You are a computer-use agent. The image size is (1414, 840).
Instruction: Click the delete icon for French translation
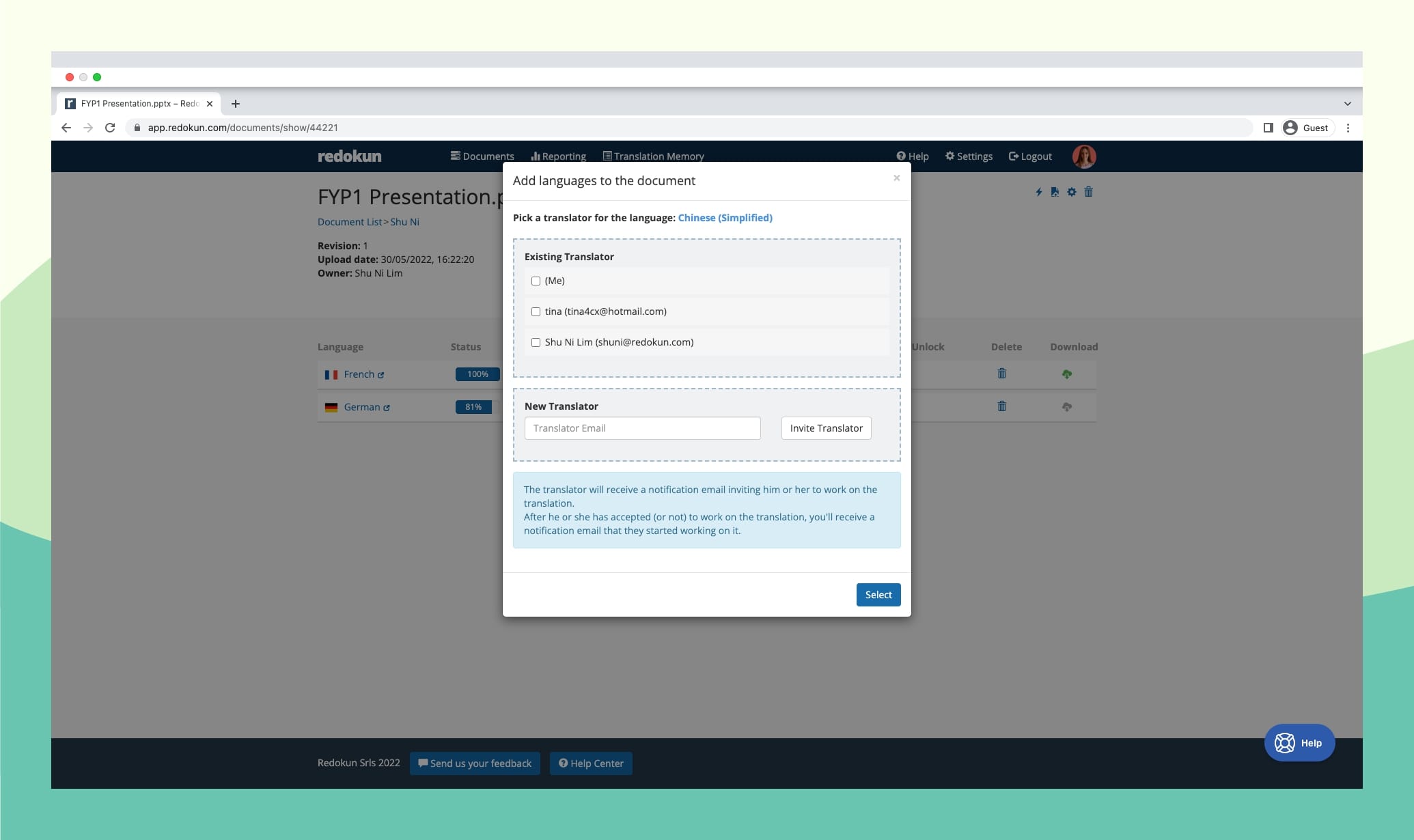[1001, 373]
